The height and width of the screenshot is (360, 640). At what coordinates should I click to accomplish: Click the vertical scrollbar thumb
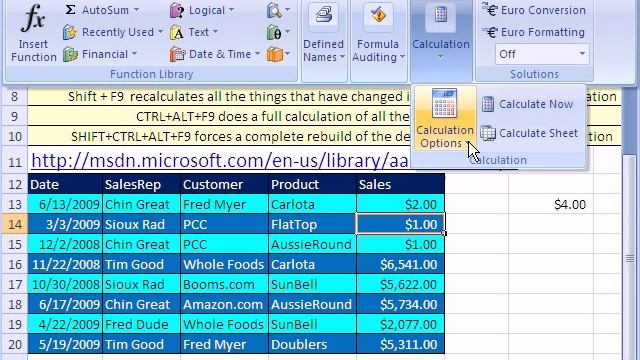[x=630, y=258]
